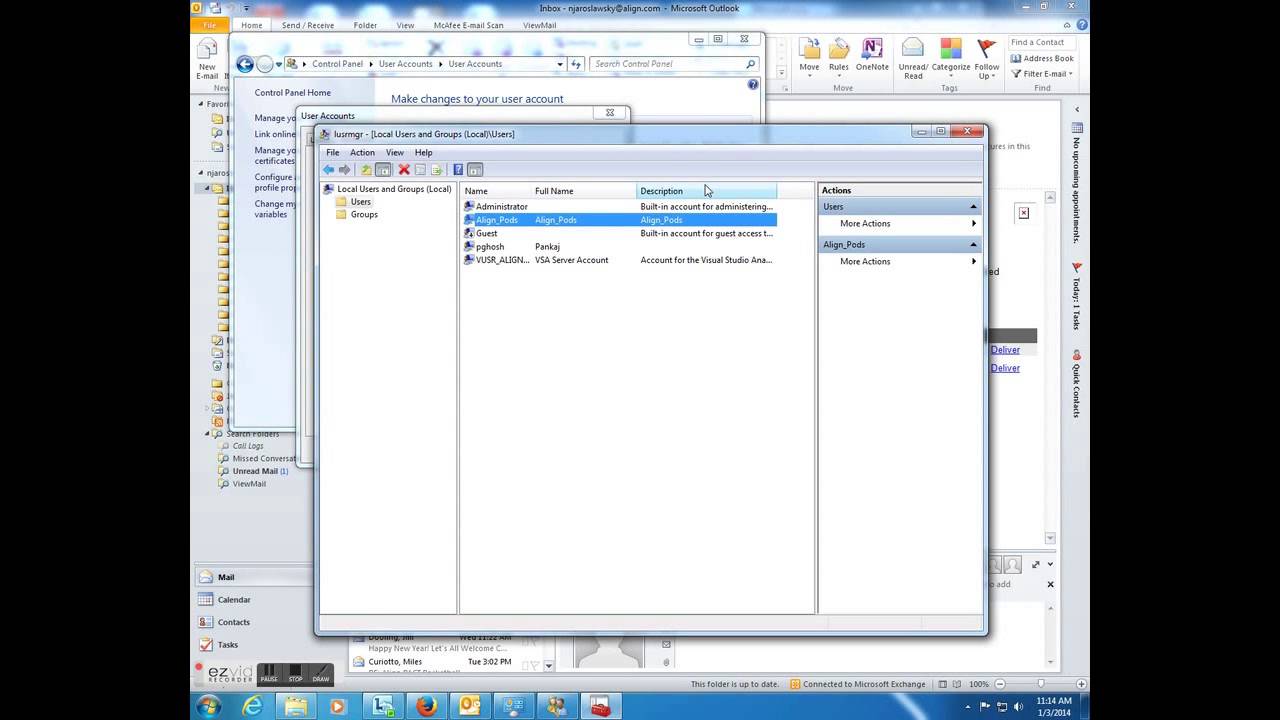Select the Guest user row
Viewport: 1280px width, 720px height.
[x=619, y=233]
